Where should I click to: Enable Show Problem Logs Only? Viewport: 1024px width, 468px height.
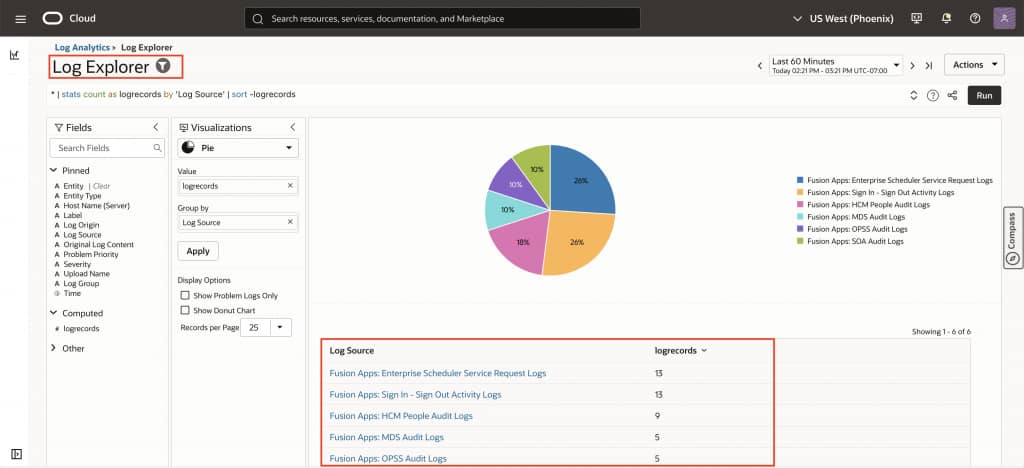point(185,296)
